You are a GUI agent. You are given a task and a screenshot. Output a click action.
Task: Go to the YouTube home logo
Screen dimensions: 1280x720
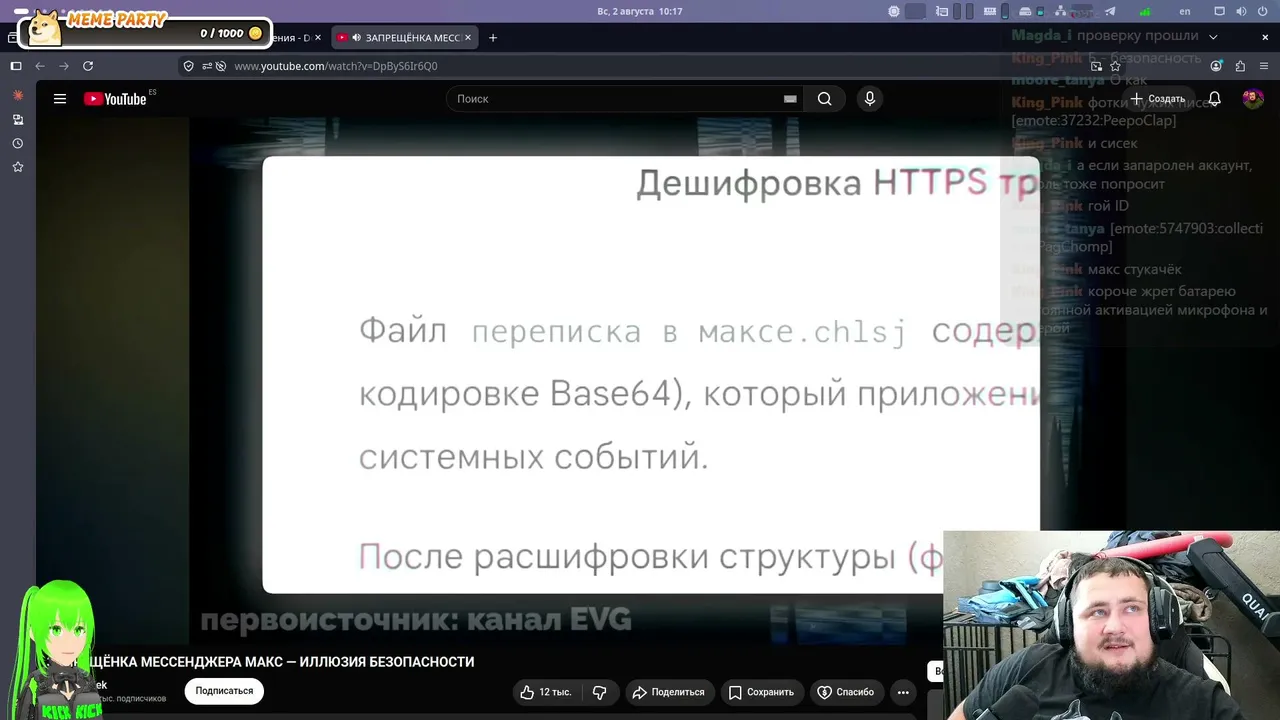115,99
